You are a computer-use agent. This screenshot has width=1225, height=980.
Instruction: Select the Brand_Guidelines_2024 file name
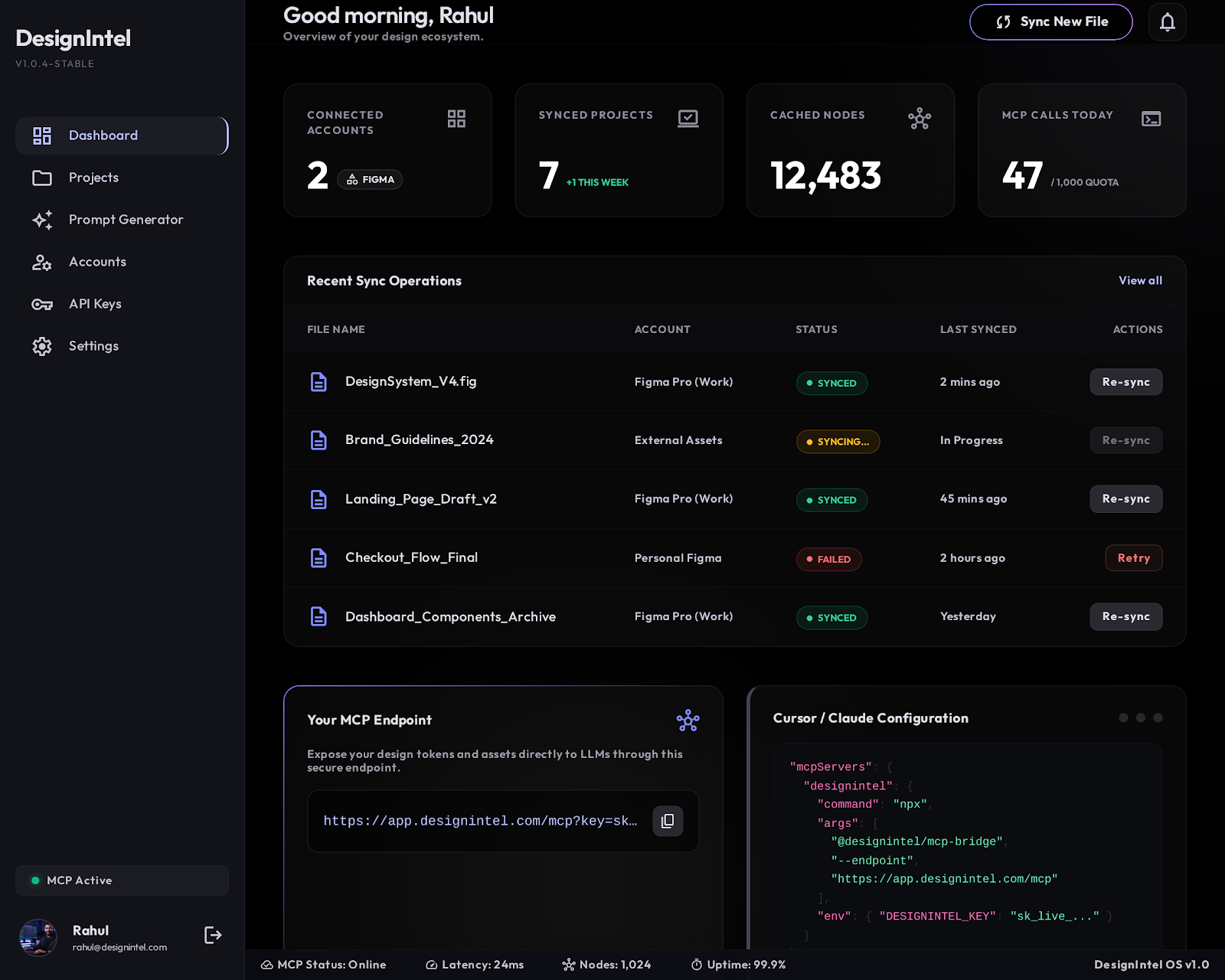420,439
